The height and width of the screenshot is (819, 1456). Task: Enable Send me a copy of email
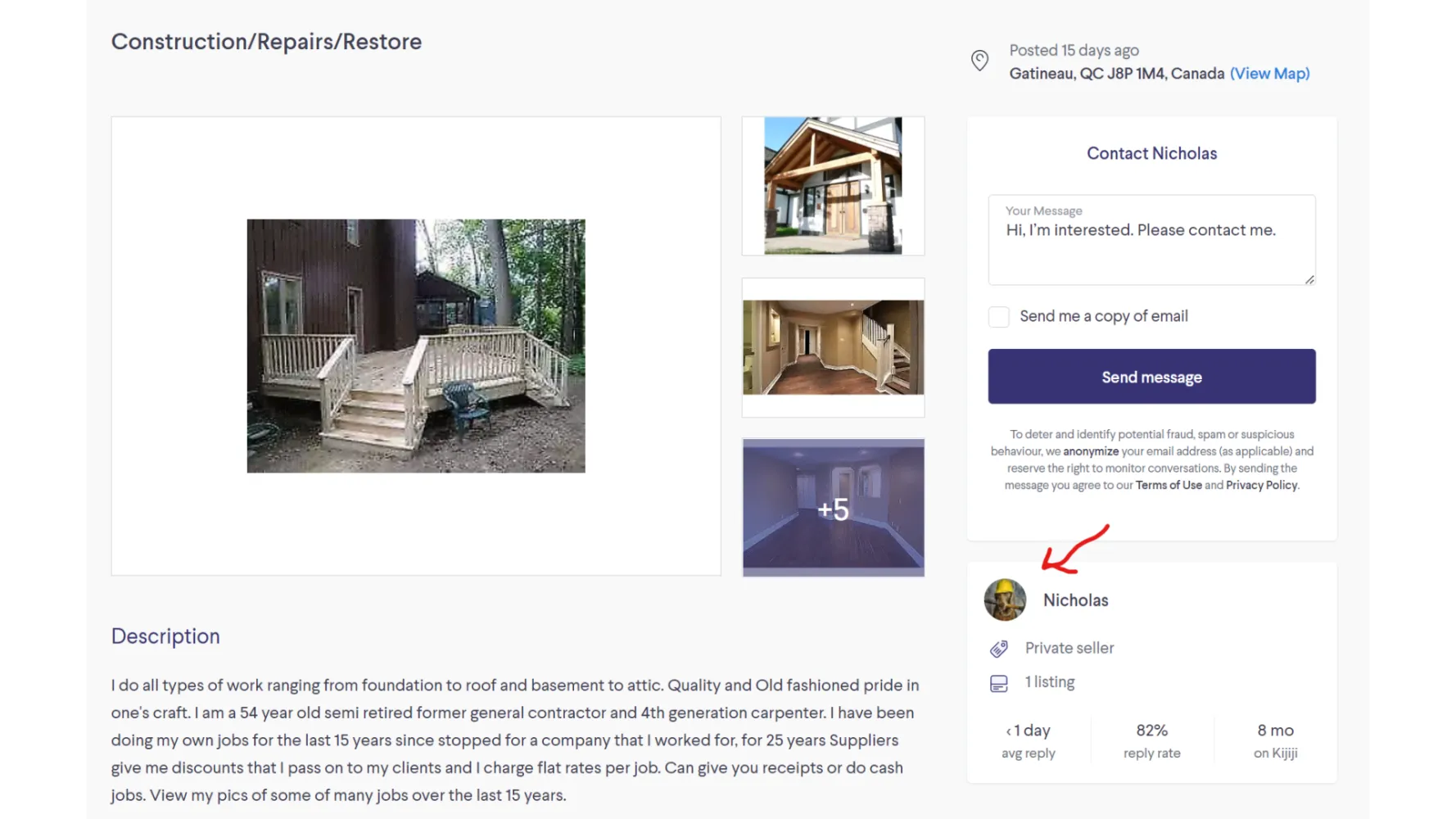[999, 316]
